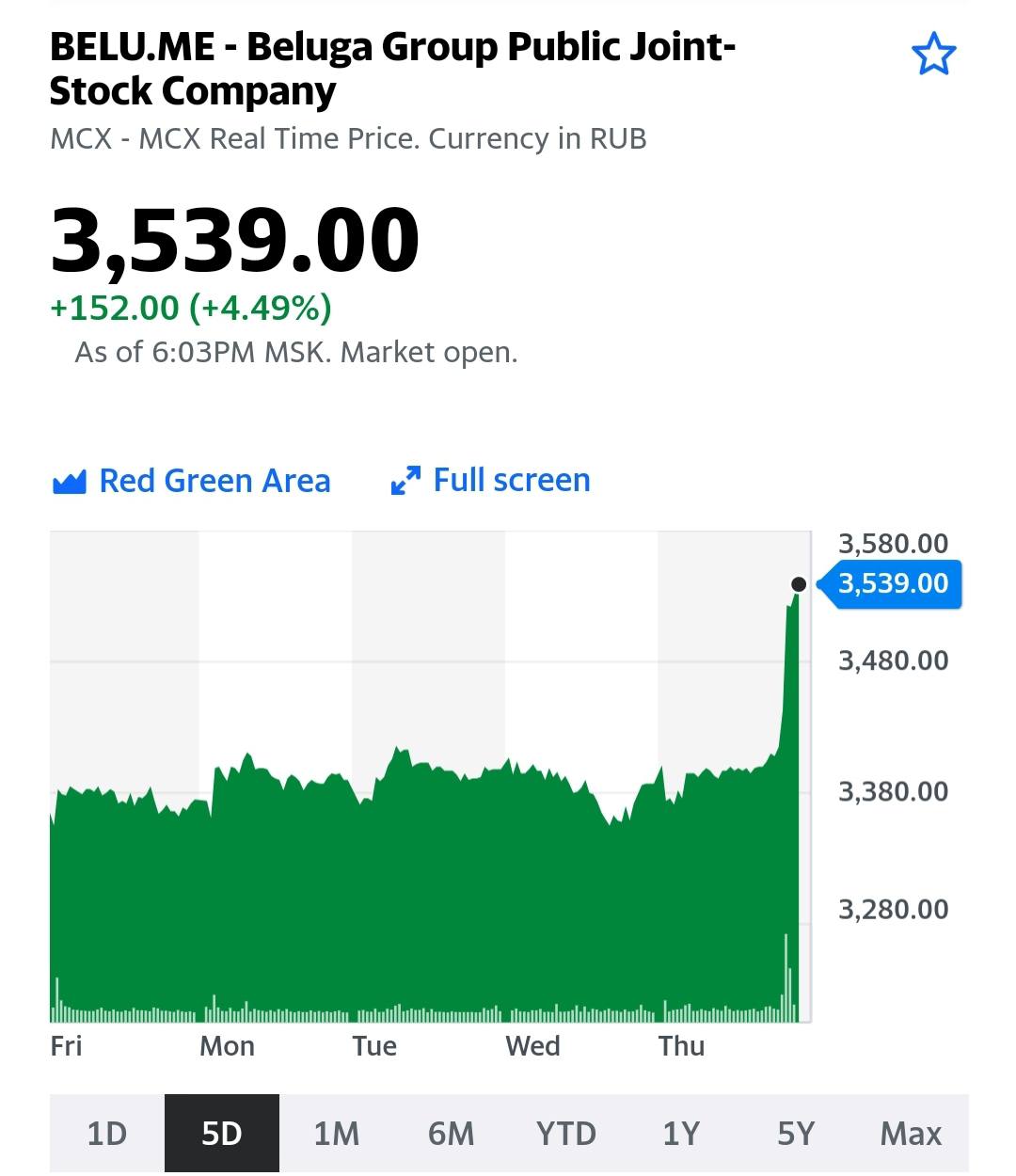This screenshot has width=1016, height=1176.
Task: Open chart in Full screen
Action: click(x=490, y=481)
